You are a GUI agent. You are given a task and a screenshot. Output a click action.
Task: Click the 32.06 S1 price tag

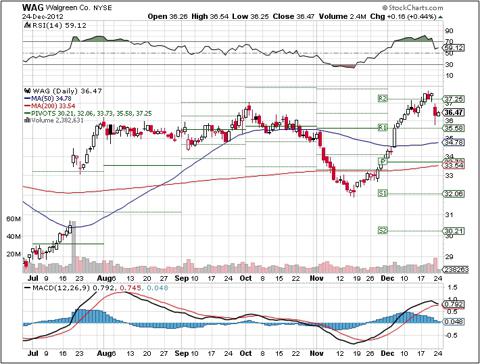point(454,194)
